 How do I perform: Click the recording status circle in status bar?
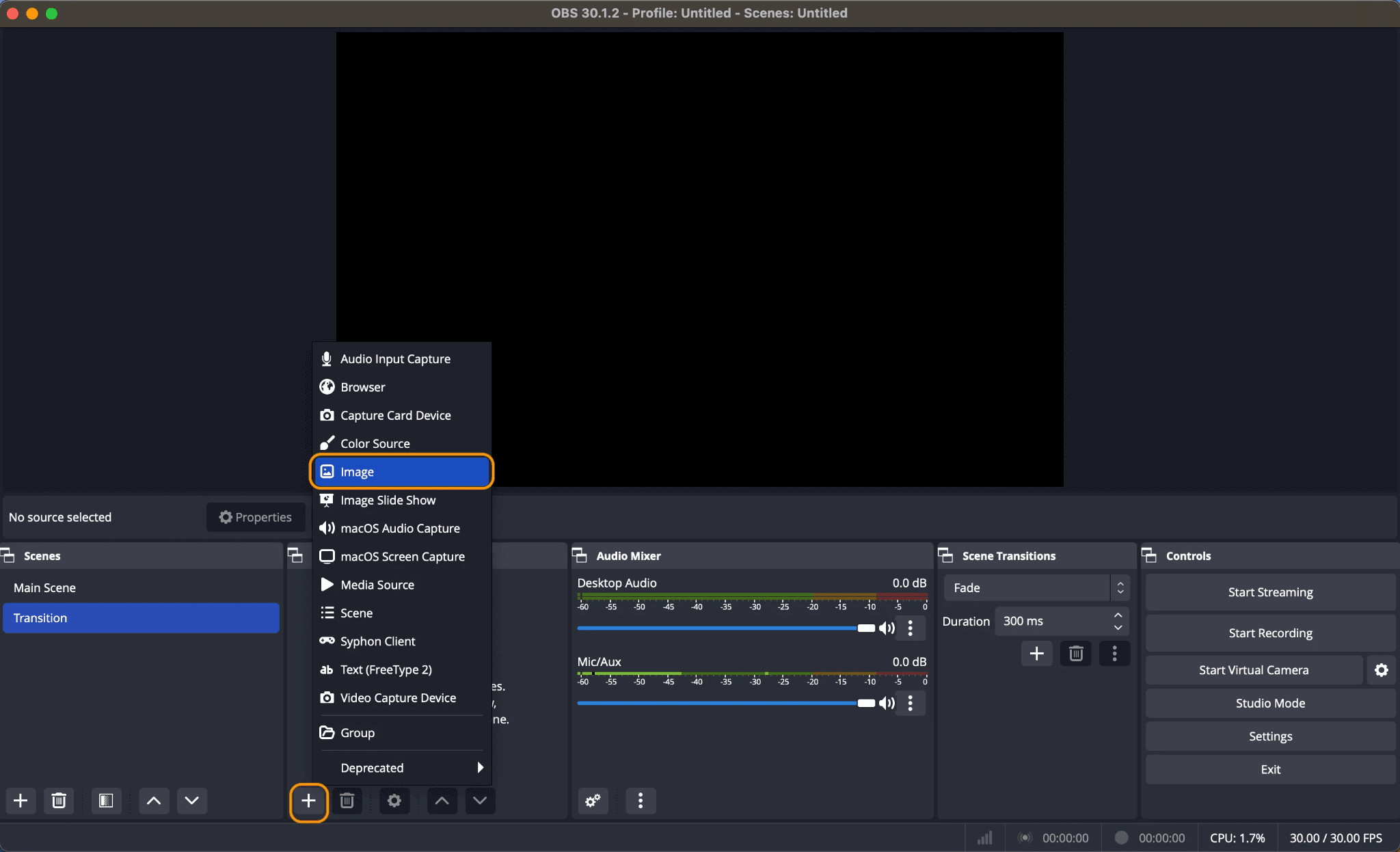[1121, 838]
